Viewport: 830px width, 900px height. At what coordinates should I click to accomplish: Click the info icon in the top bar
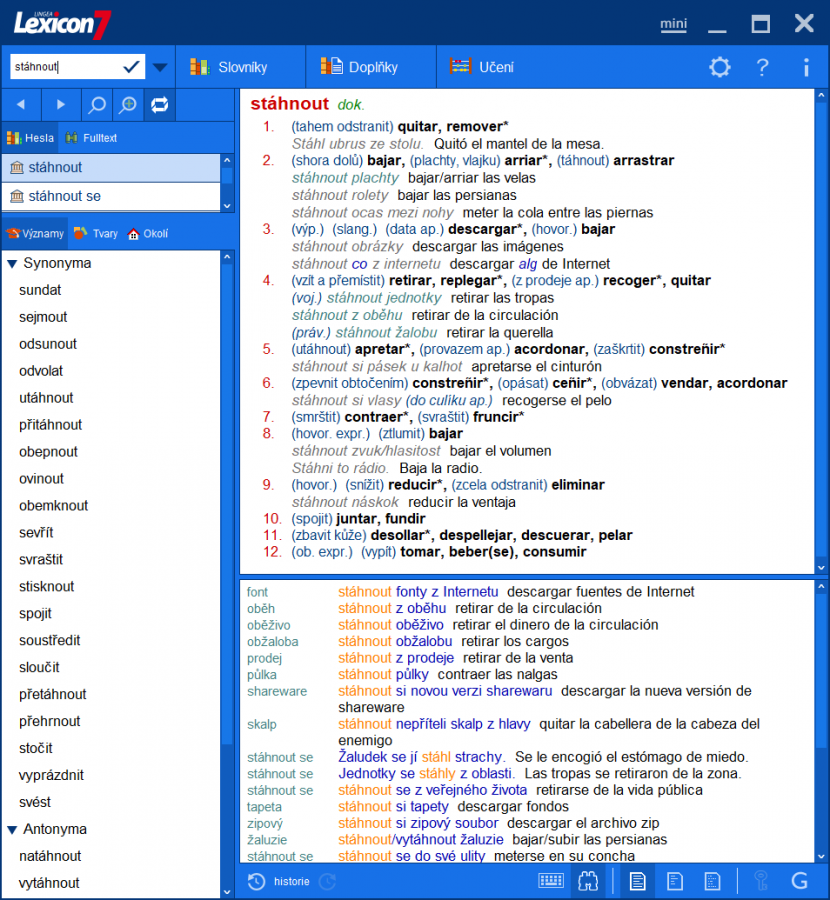(806, 67)
